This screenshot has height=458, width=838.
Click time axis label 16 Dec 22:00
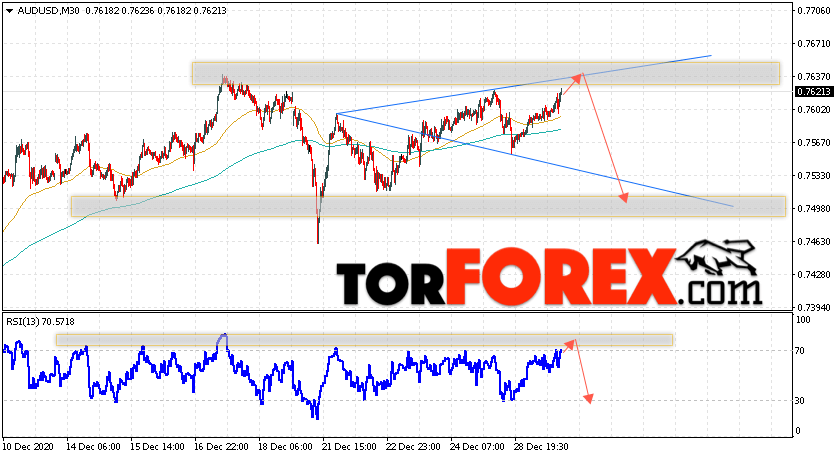221,446
